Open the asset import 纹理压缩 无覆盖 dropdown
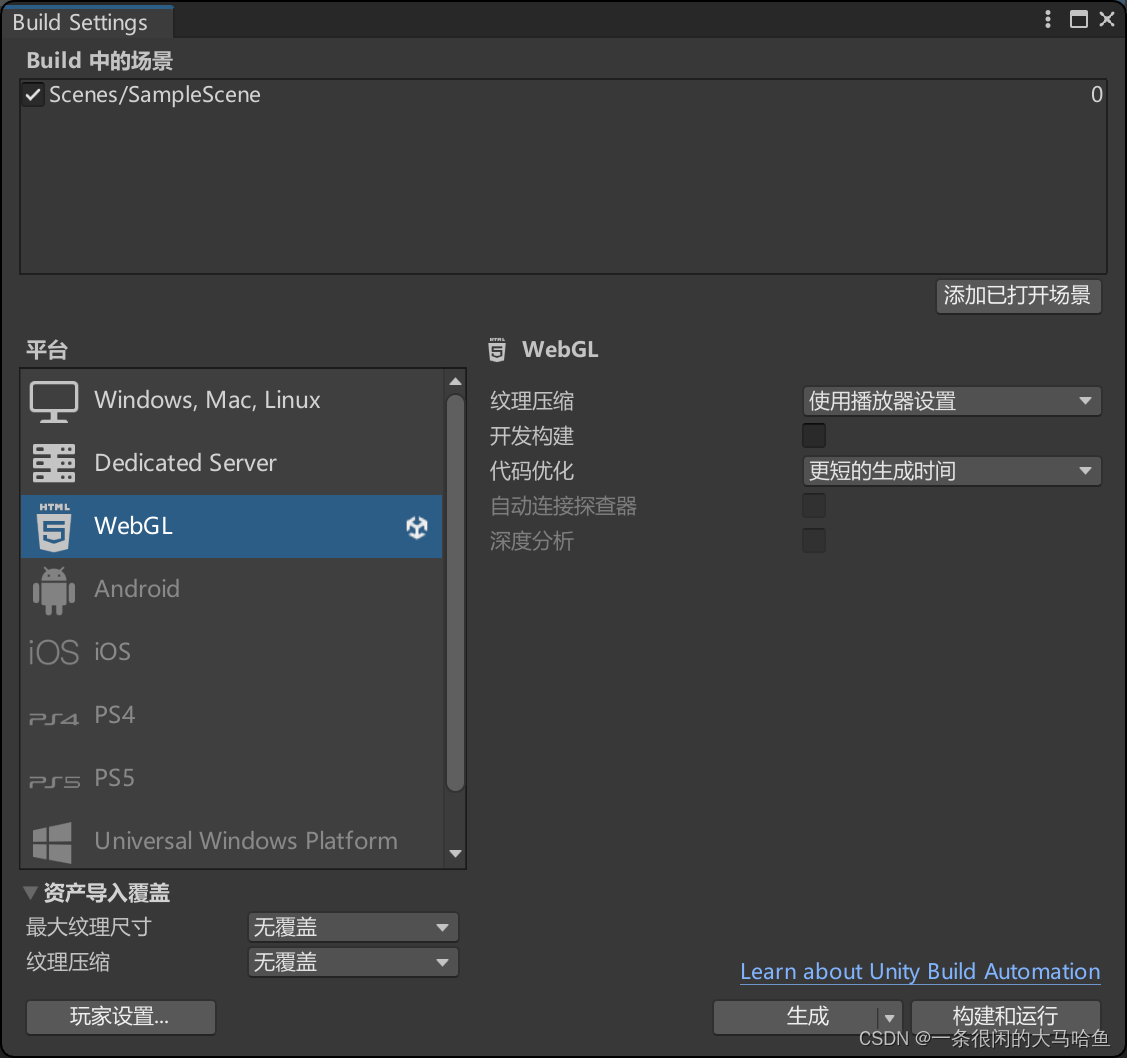The width and height of the screenshot is (1127, 1058). (353, 962)
